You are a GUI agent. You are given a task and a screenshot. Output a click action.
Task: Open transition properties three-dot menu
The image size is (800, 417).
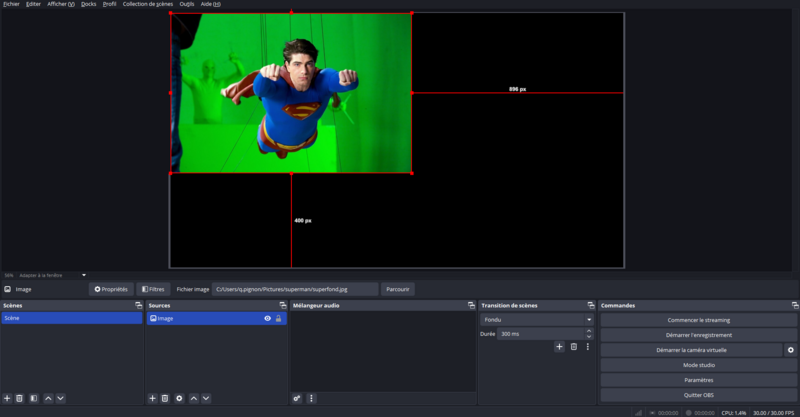point(588,347)
